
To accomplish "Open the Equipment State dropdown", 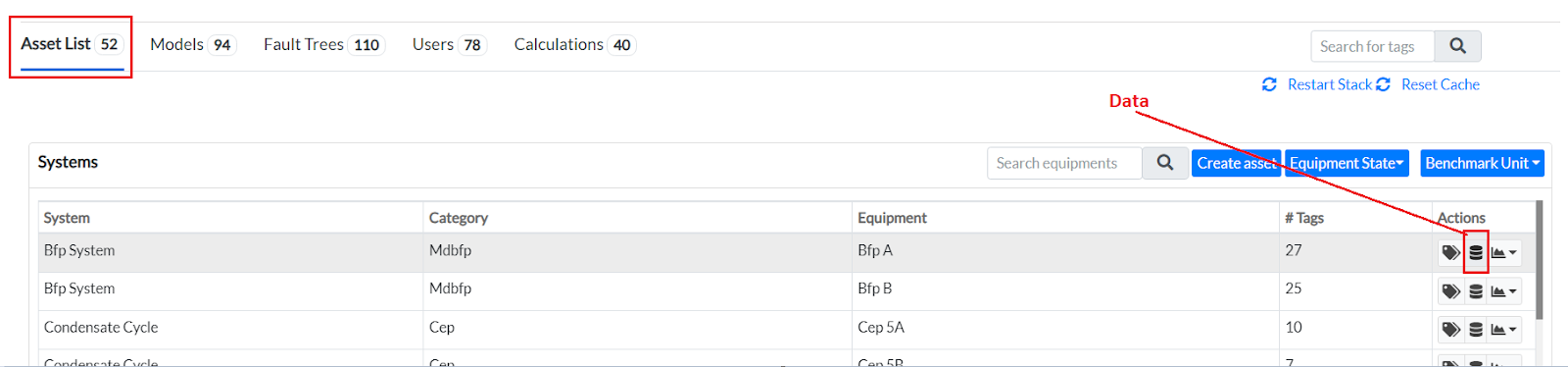I will coord(1347,163).
